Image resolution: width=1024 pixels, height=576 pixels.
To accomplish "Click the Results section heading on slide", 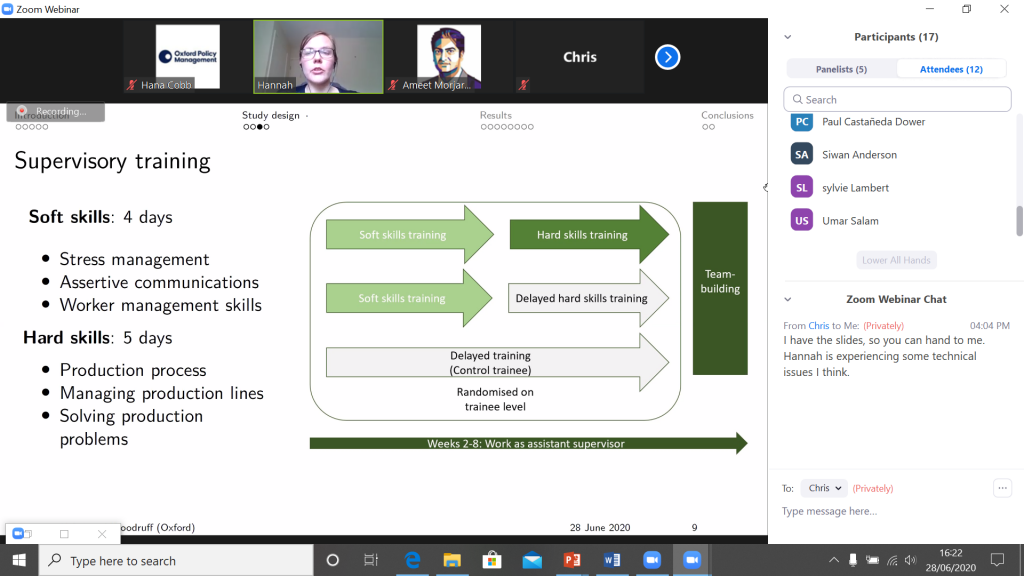I will 496,115.
